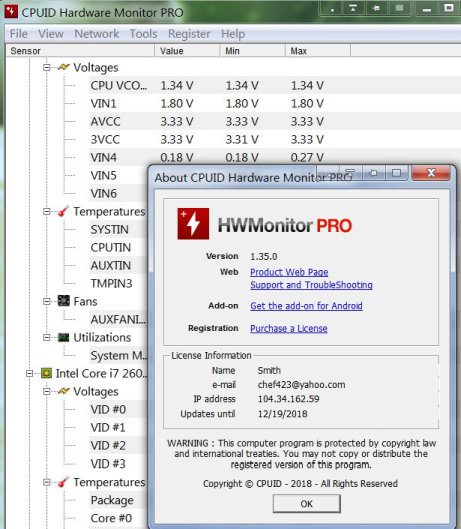Select the VIN6 sensor row
The height and width of the screenshot is (529, 461).
(119, 193)
